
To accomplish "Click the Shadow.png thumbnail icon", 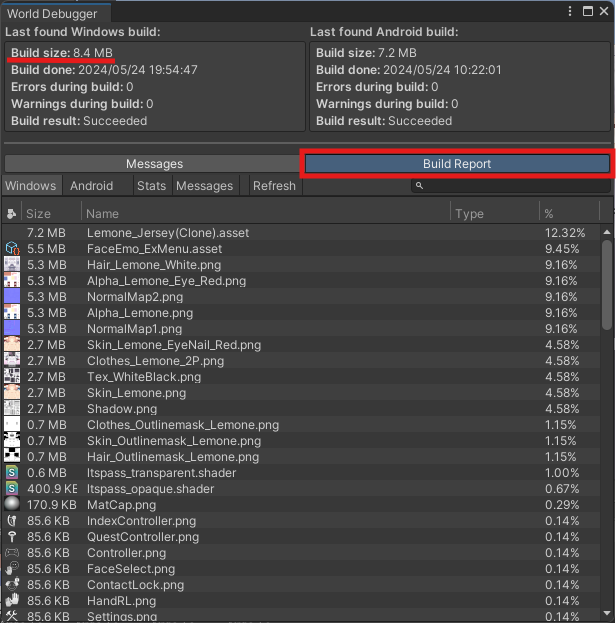I will click(12, 408).
